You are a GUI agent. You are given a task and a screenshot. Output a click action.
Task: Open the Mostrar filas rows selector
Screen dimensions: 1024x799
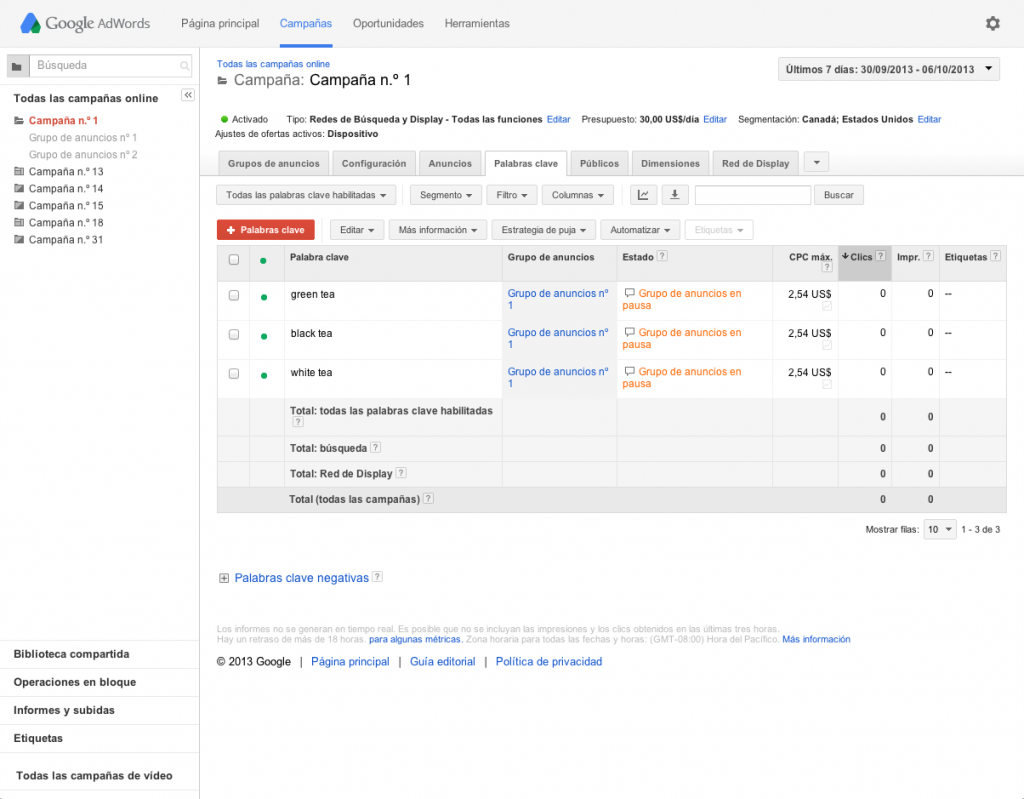pyautogui.click(x=939, y=529)
